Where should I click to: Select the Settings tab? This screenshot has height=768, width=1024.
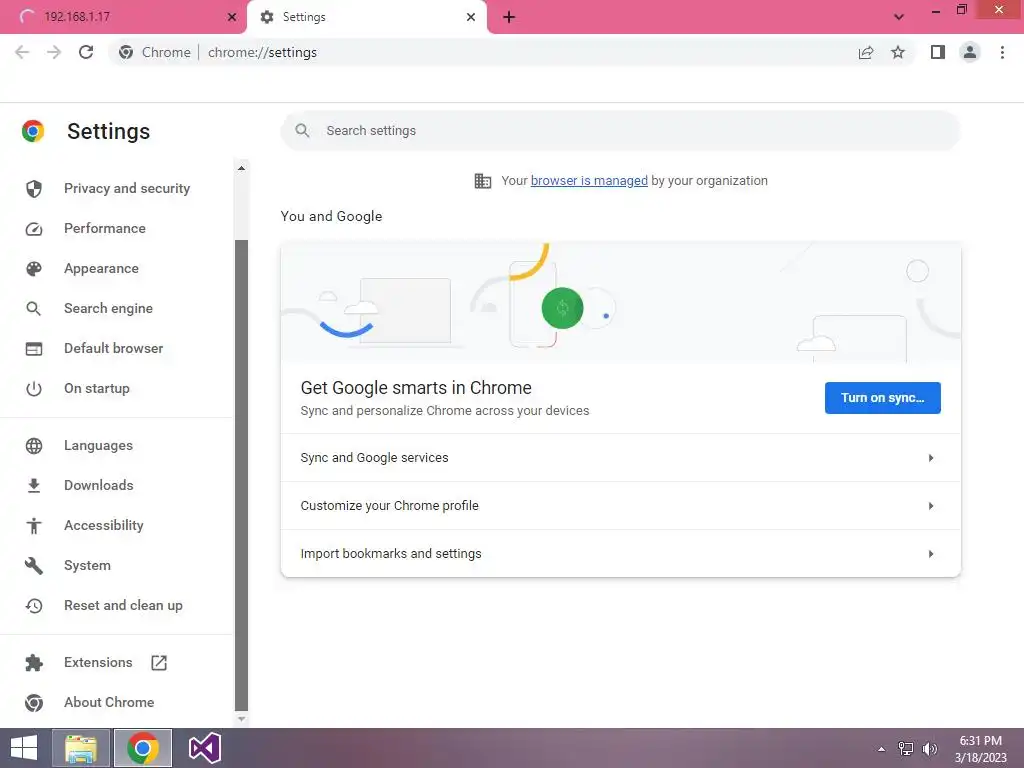(x=366, y=17)
